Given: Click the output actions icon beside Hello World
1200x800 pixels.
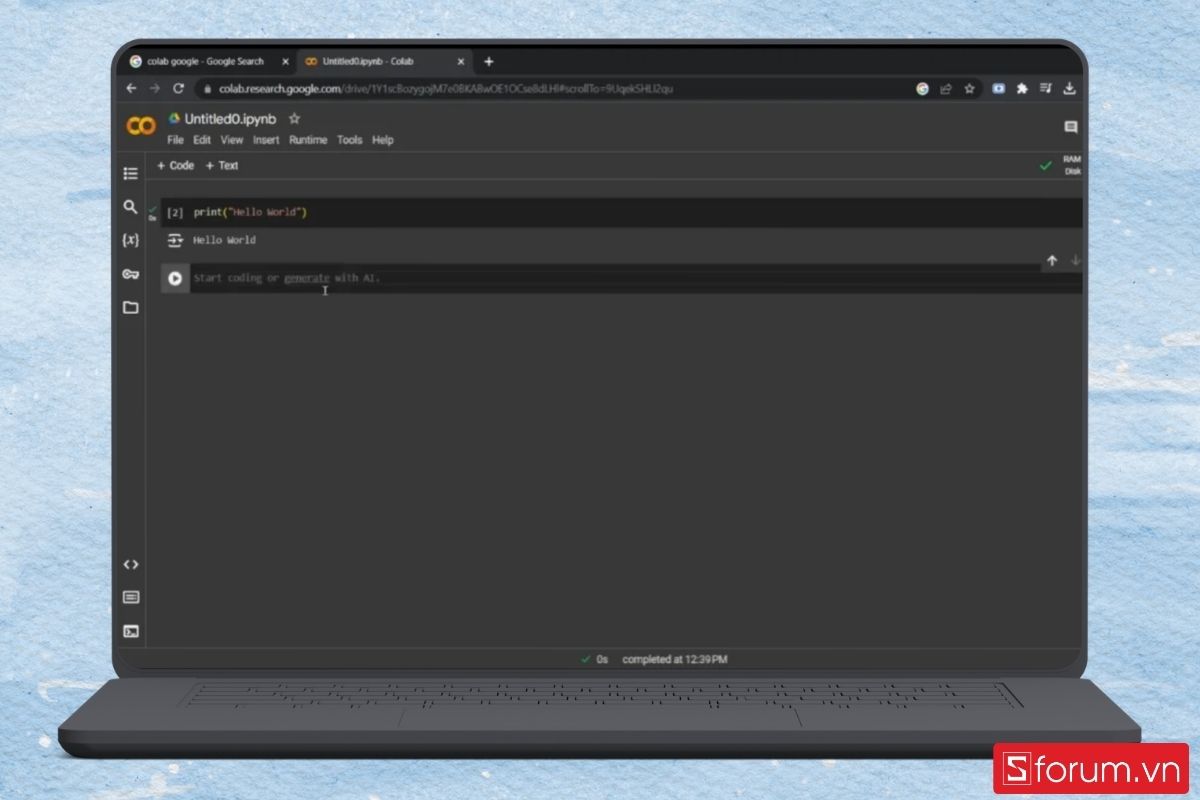Looking at the screenshot, I should click(x=175, y=240).
